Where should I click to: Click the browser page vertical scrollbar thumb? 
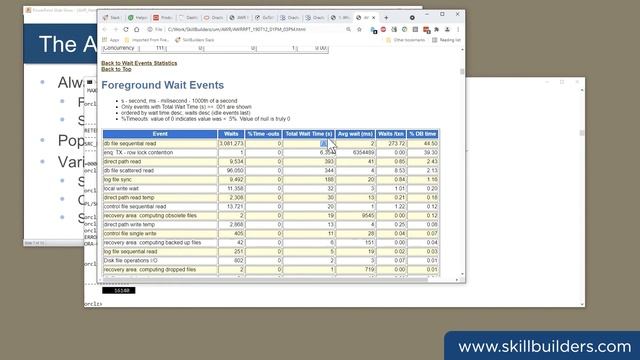[462, 72]
